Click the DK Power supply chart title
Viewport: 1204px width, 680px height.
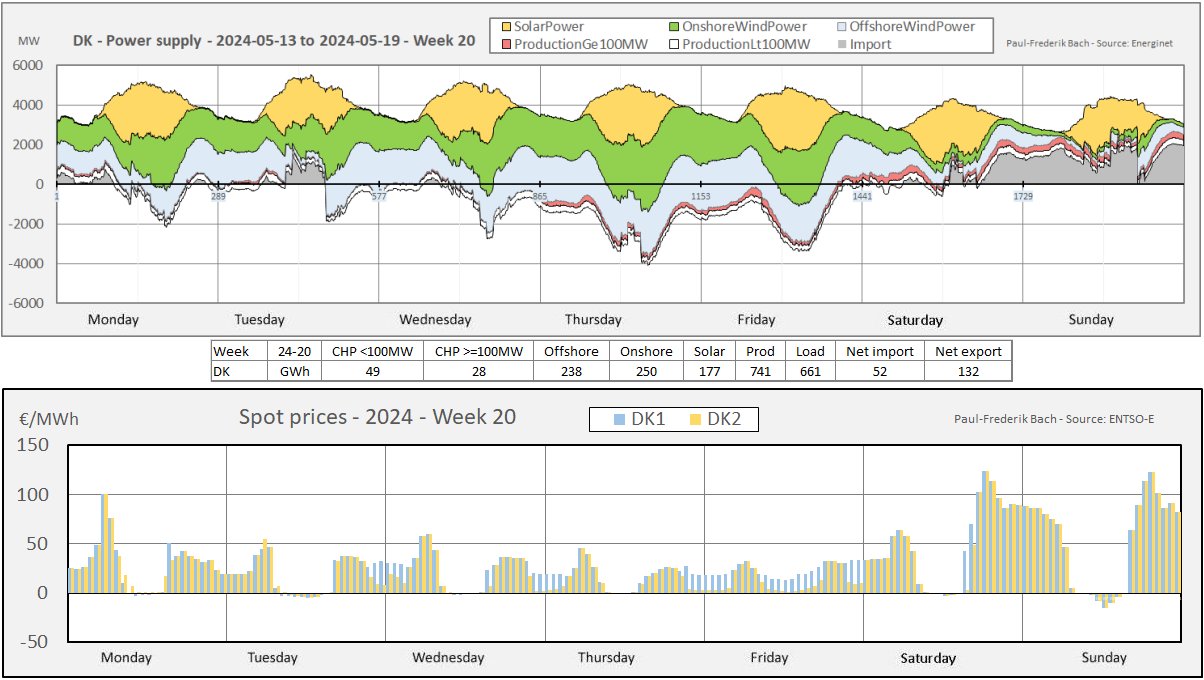(x=274, y=42)
